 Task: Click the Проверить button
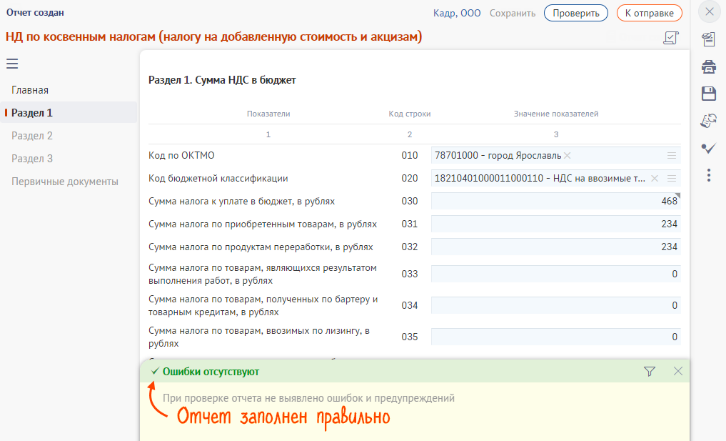pos(576,13)
